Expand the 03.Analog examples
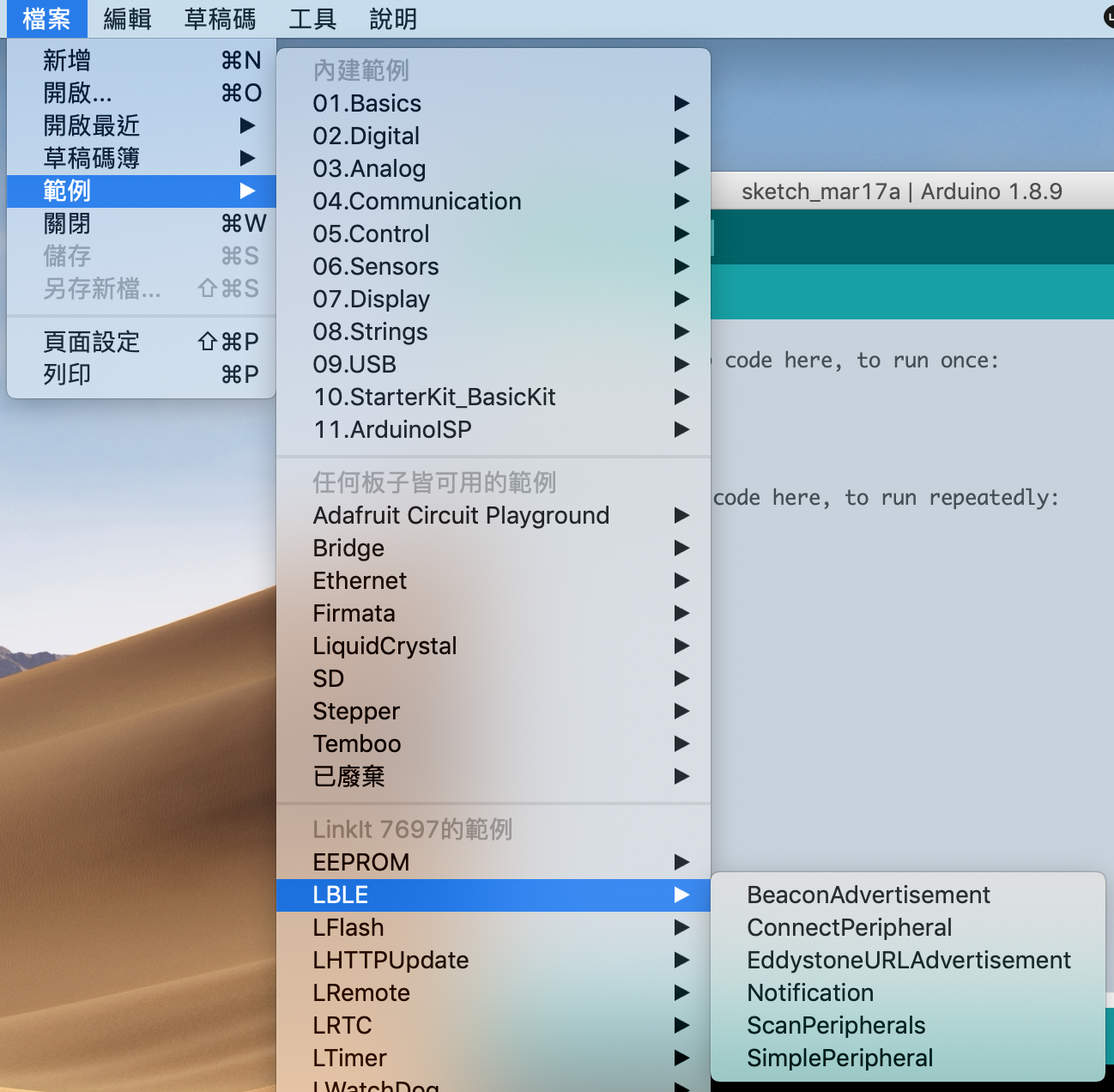Viewport: 1114px width, 1092px height. click(x=493, y=168)
